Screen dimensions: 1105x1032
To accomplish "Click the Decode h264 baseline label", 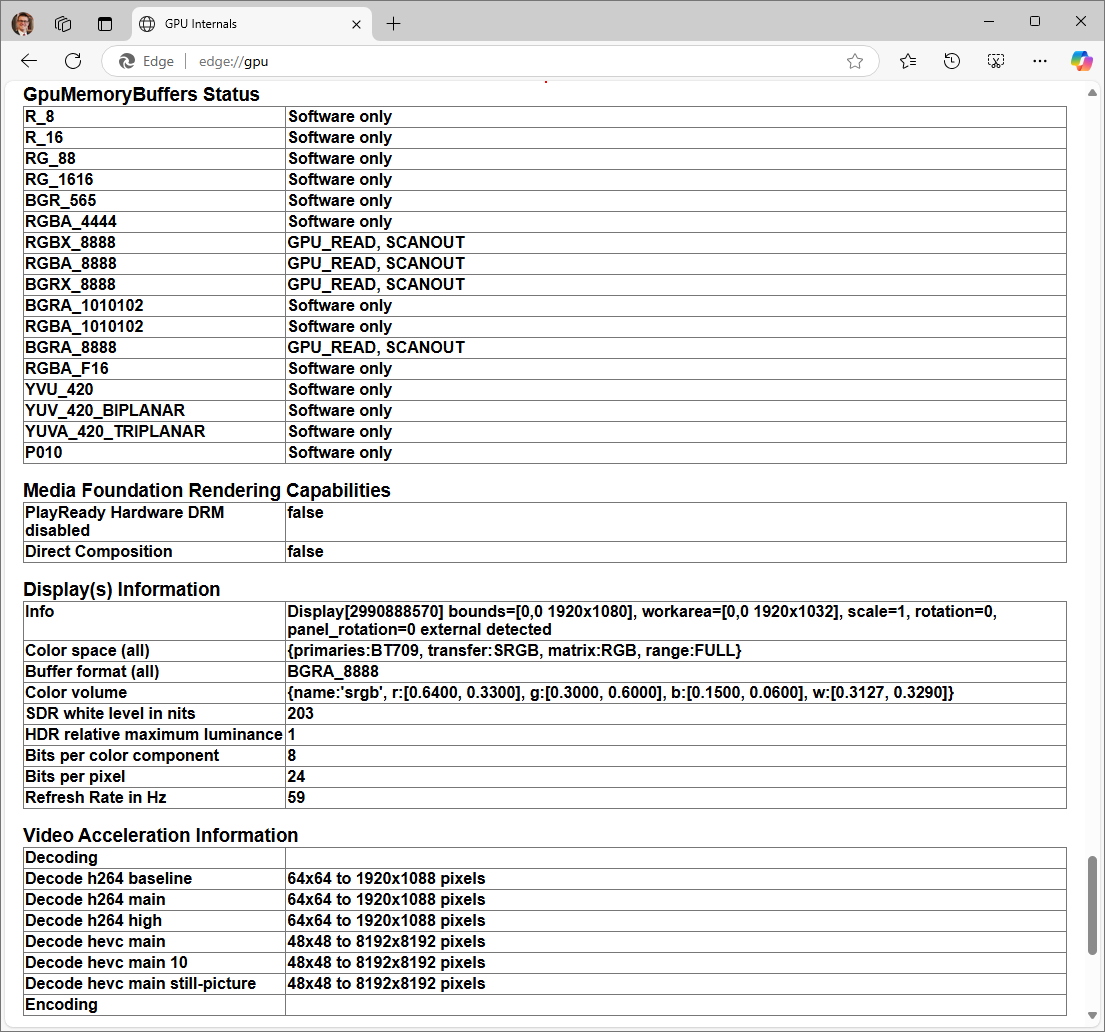I will 109,878.
